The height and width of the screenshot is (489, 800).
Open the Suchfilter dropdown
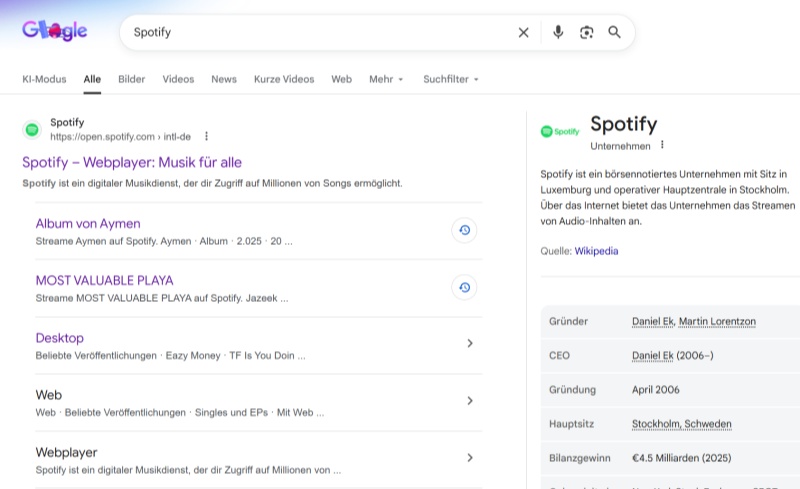coord(451,79)
